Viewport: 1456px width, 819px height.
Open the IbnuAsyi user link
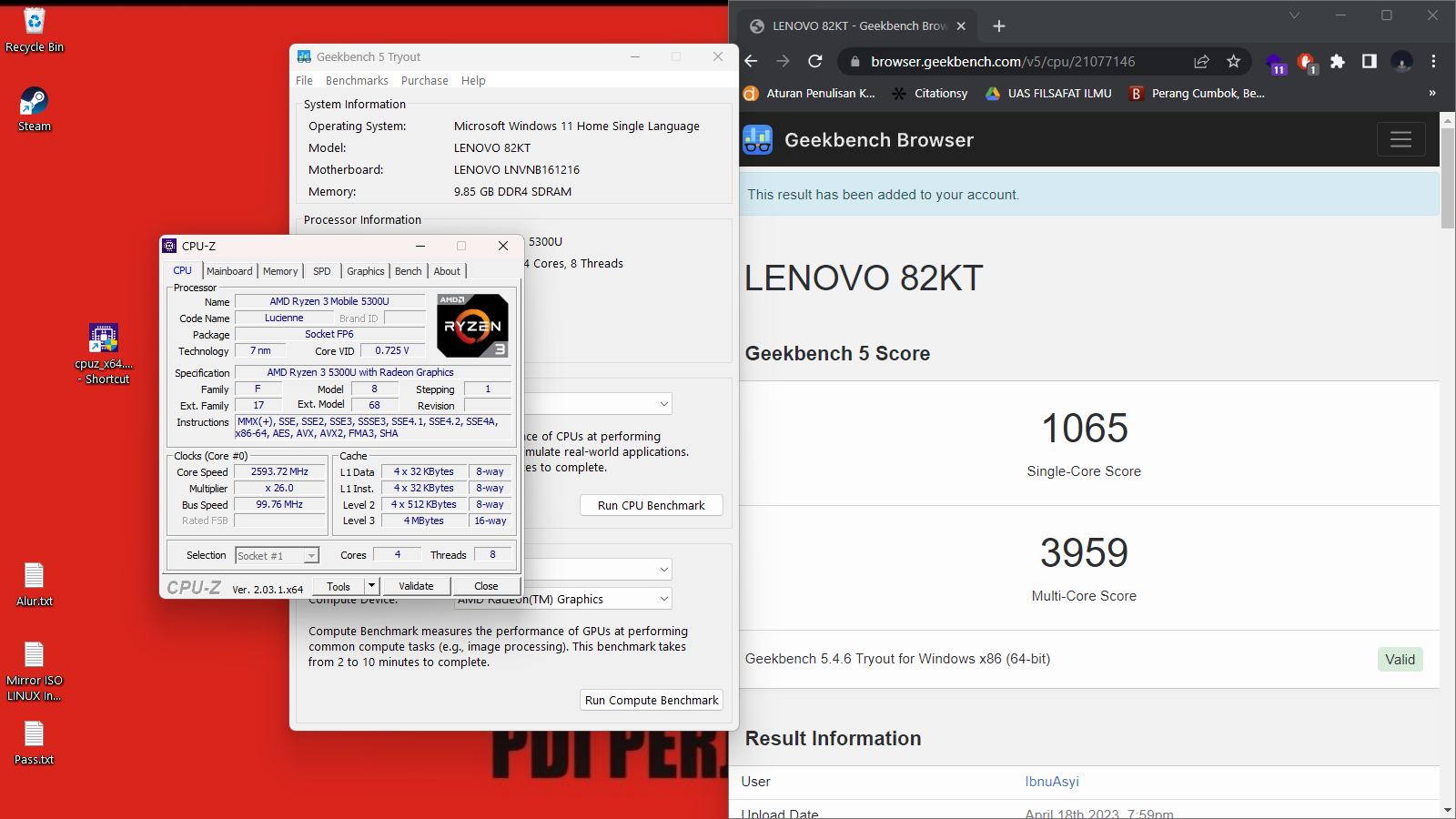[x=1052, y=782]
